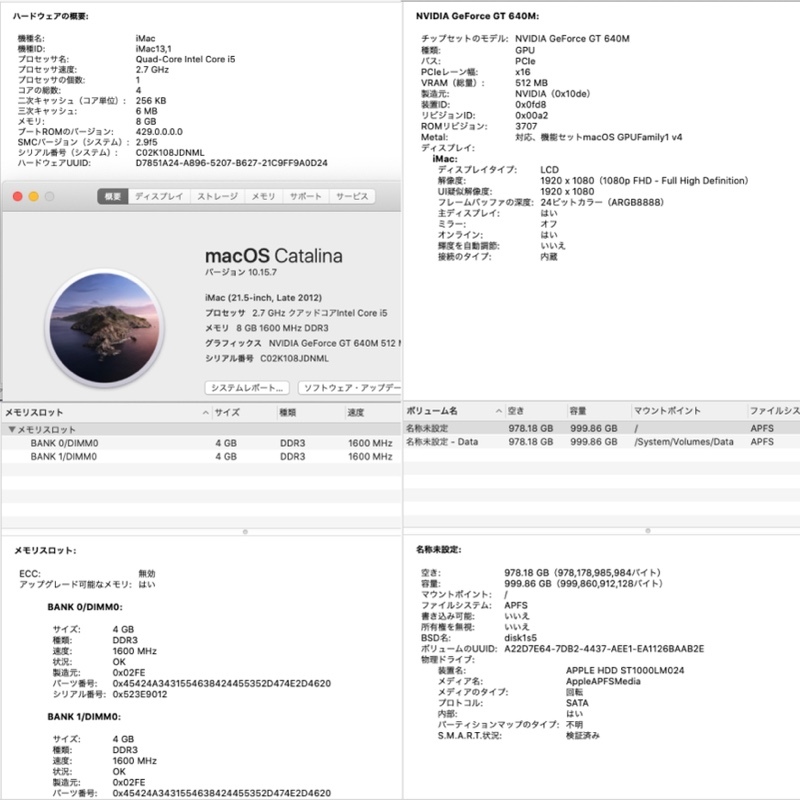Click Quad-Core Intel Core i5 processor name

point(185,59)
